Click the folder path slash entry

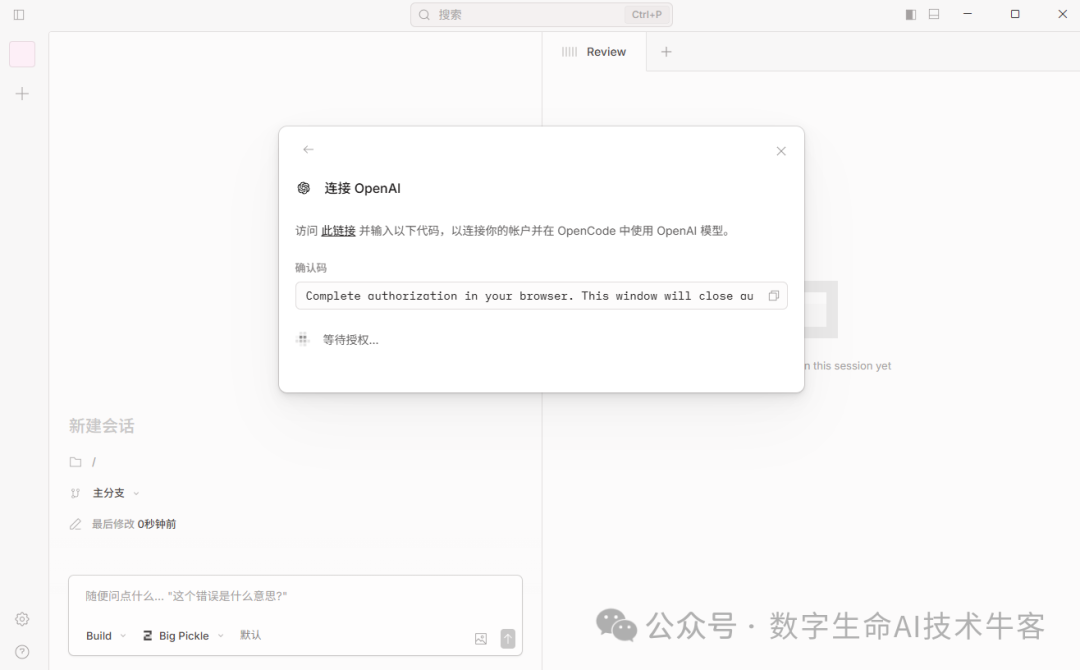94,462
